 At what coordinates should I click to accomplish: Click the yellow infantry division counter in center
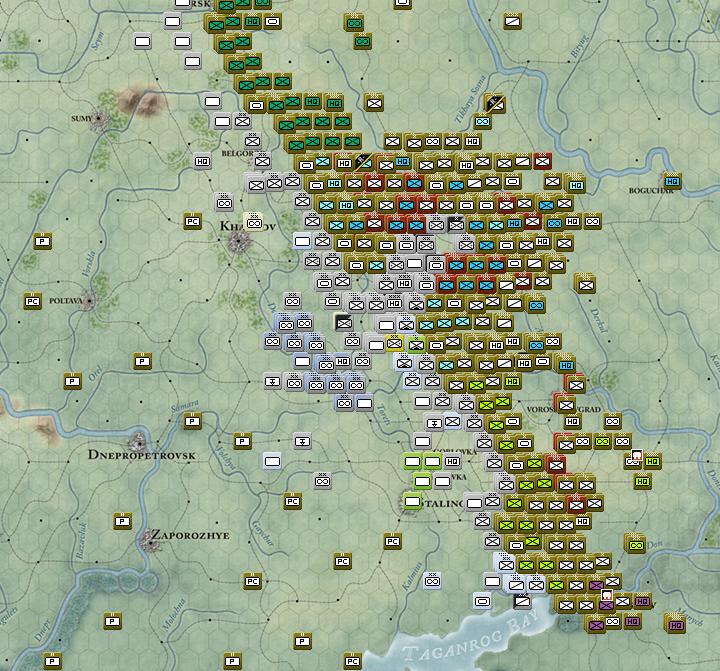[x=394, y=343]
